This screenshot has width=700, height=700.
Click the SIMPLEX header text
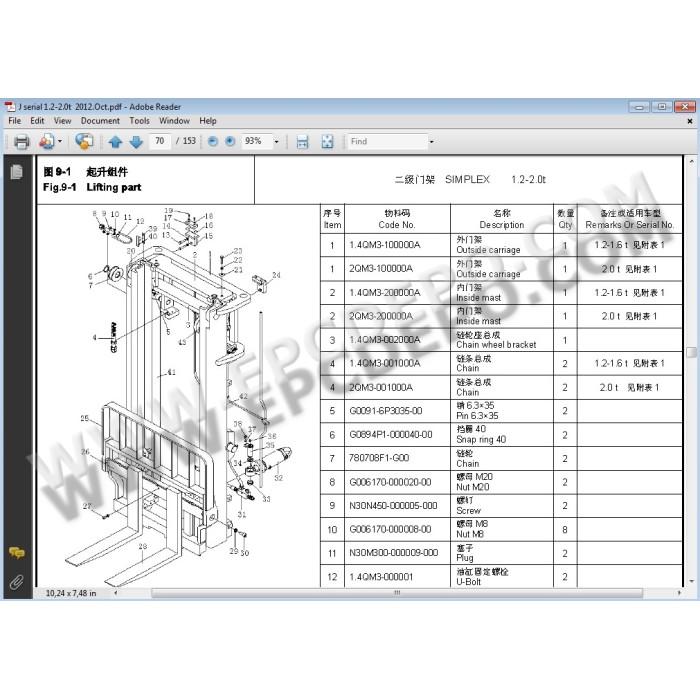click(x=467, y=179)
